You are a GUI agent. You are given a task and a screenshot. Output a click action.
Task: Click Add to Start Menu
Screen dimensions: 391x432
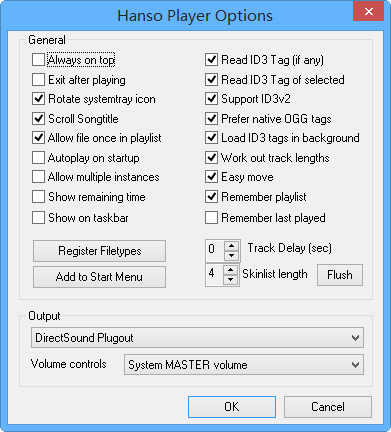point(99,277)
